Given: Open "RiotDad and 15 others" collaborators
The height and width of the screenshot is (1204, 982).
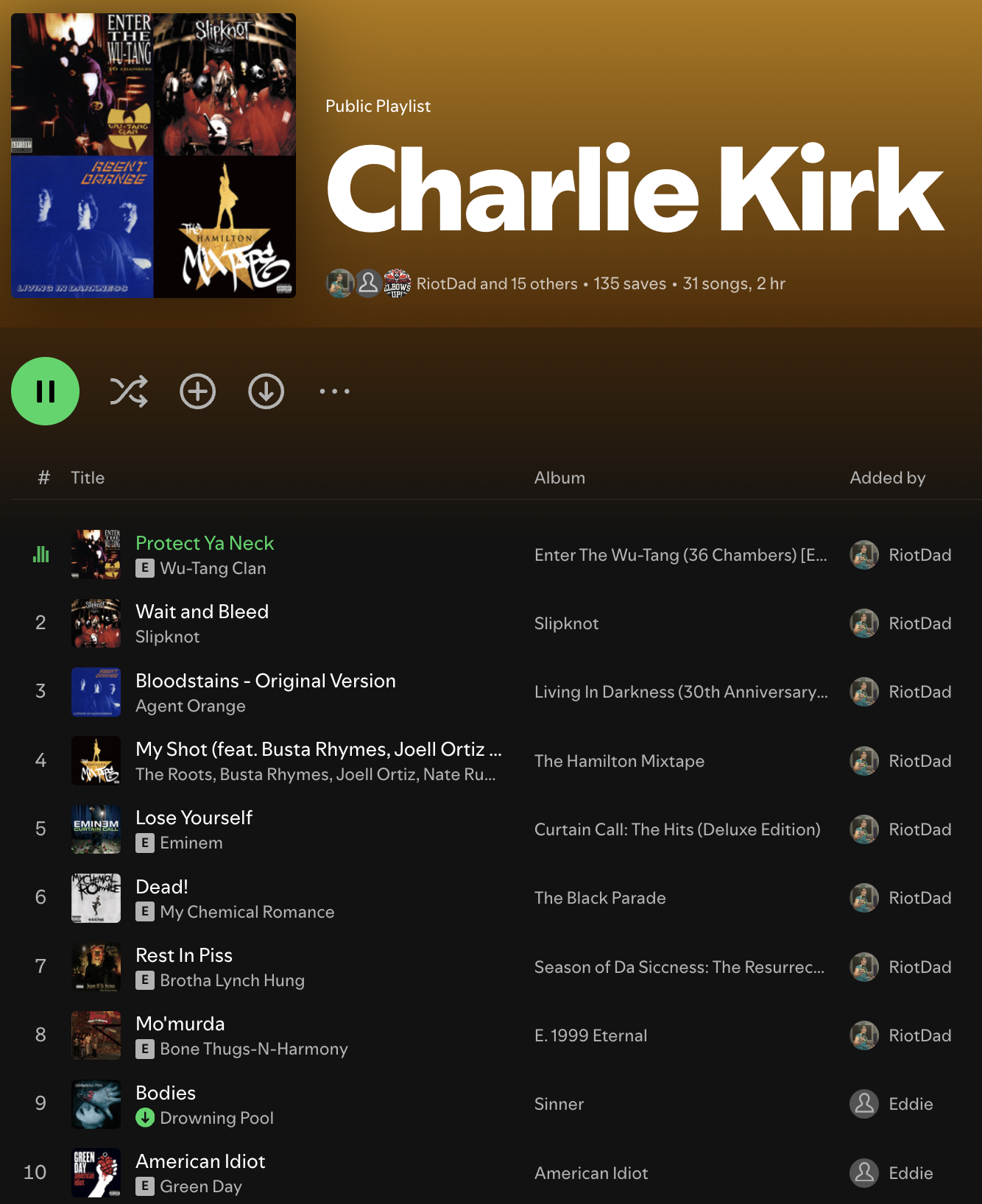Looking at the screenshot, I should (x=497, y=283).
